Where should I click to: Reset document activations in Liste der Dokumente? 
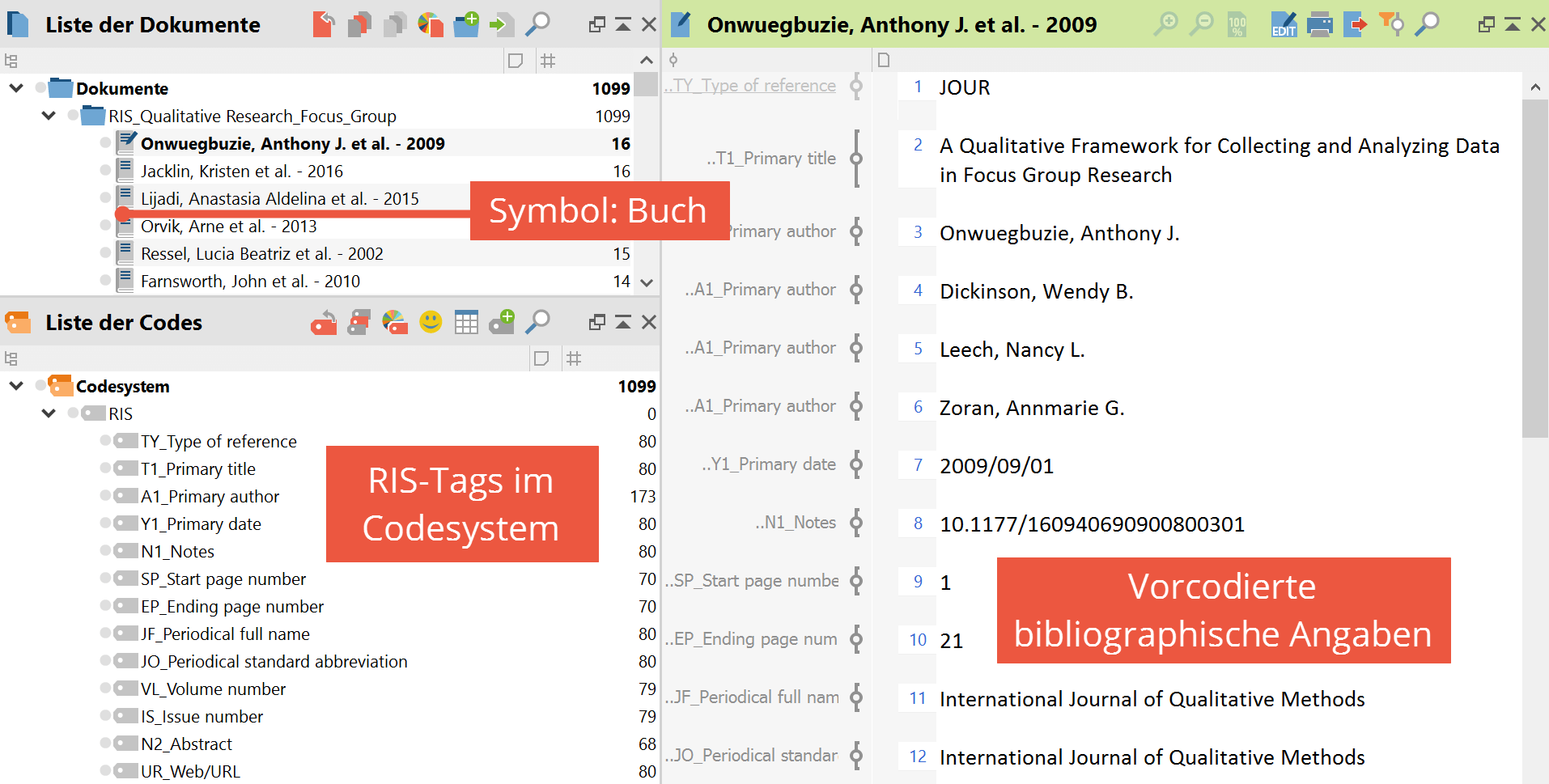(x=324, y=24)
